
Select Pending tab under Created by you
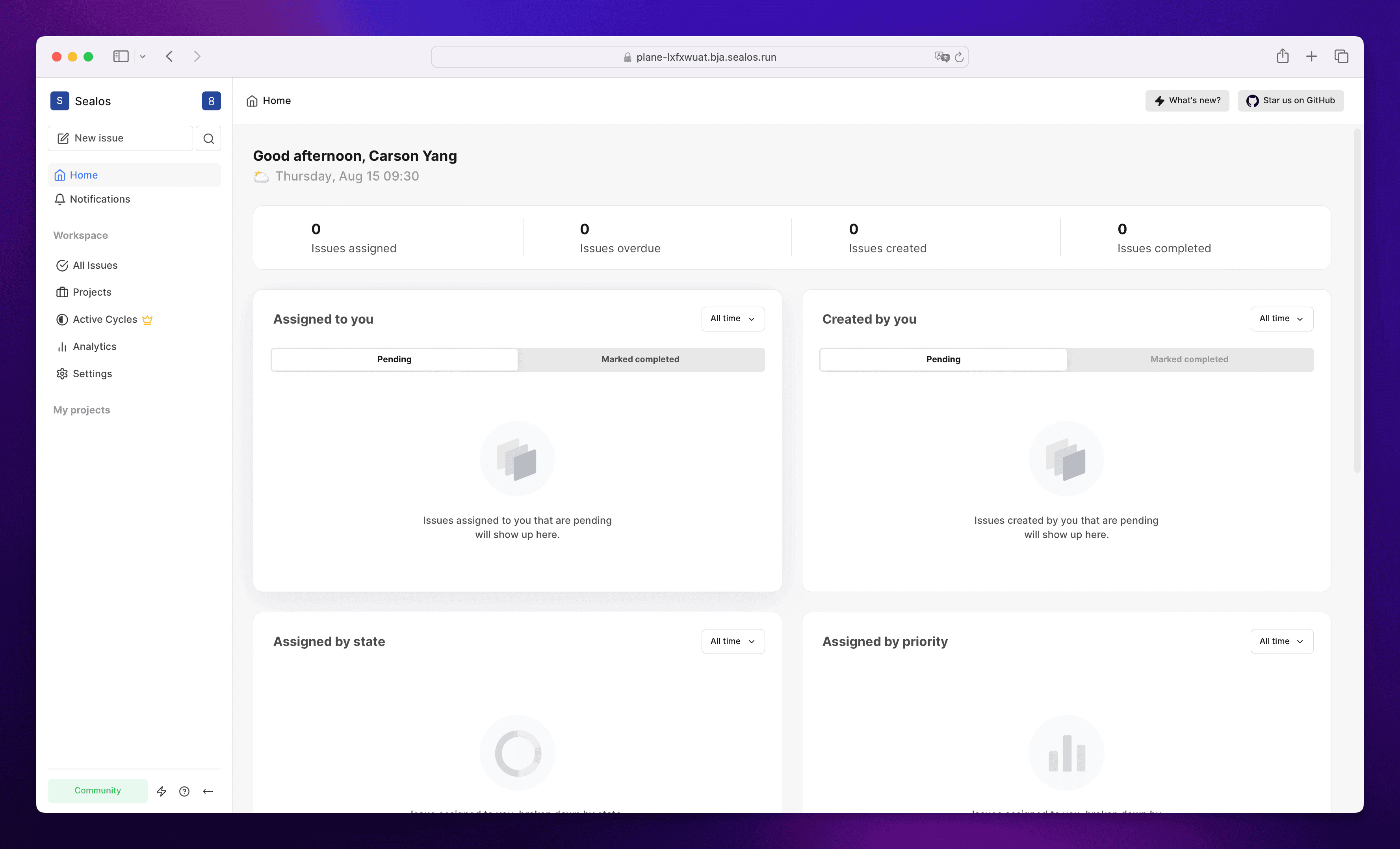click(943, 359)
